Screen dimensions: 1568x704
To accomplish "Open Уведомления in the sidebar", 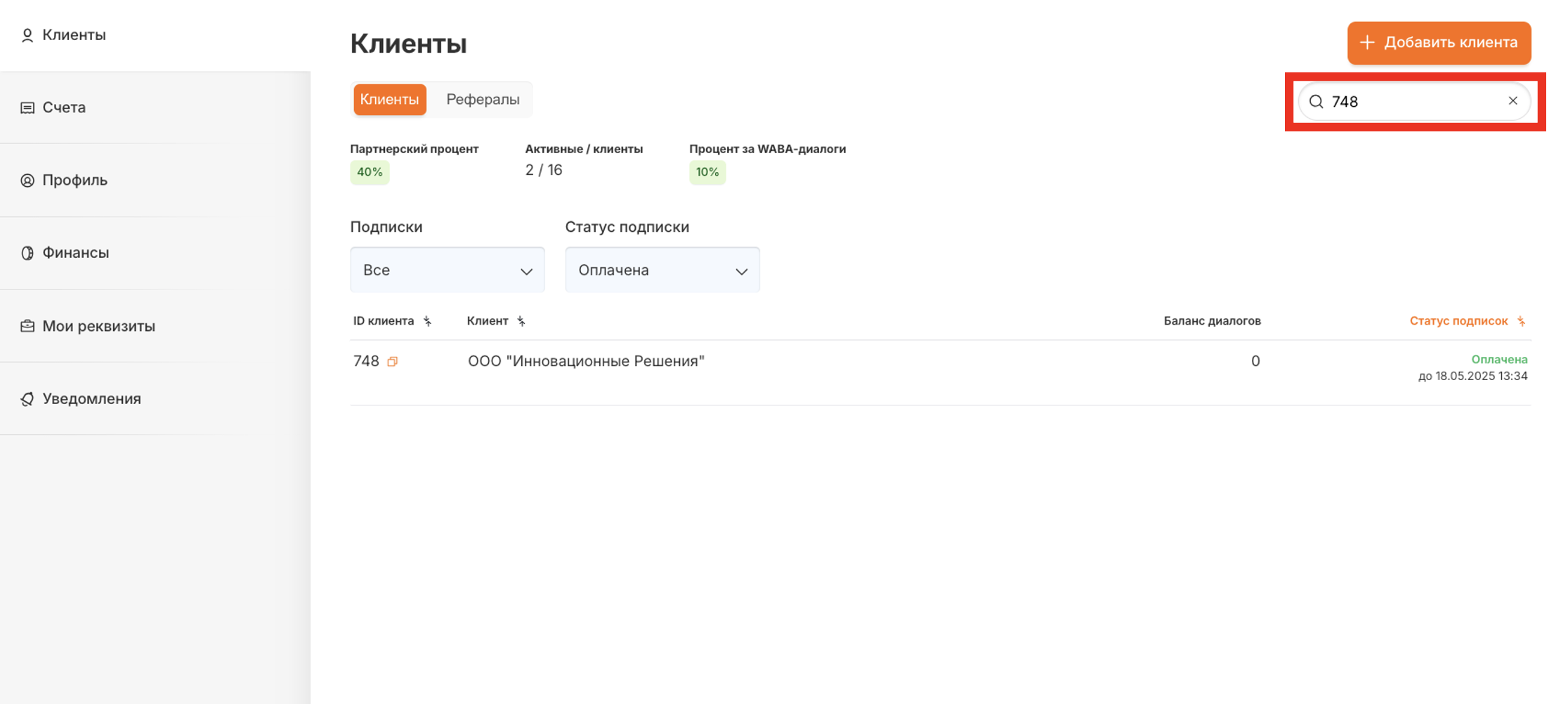I will point(91,399).
